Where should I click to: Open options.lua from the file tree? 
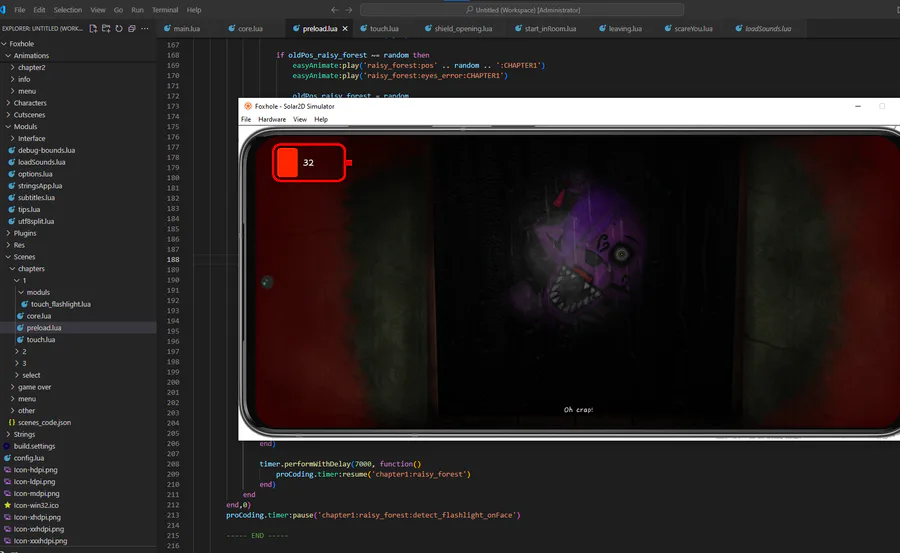35,174
